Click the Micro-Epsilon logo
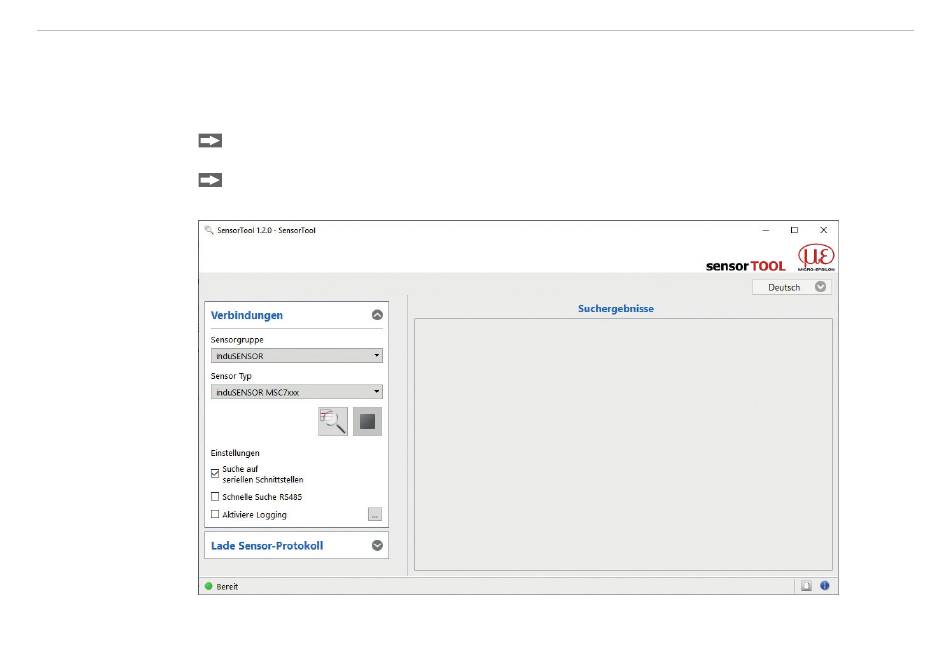950x665 pixels. pyautogui.click(x=816, y=257)
